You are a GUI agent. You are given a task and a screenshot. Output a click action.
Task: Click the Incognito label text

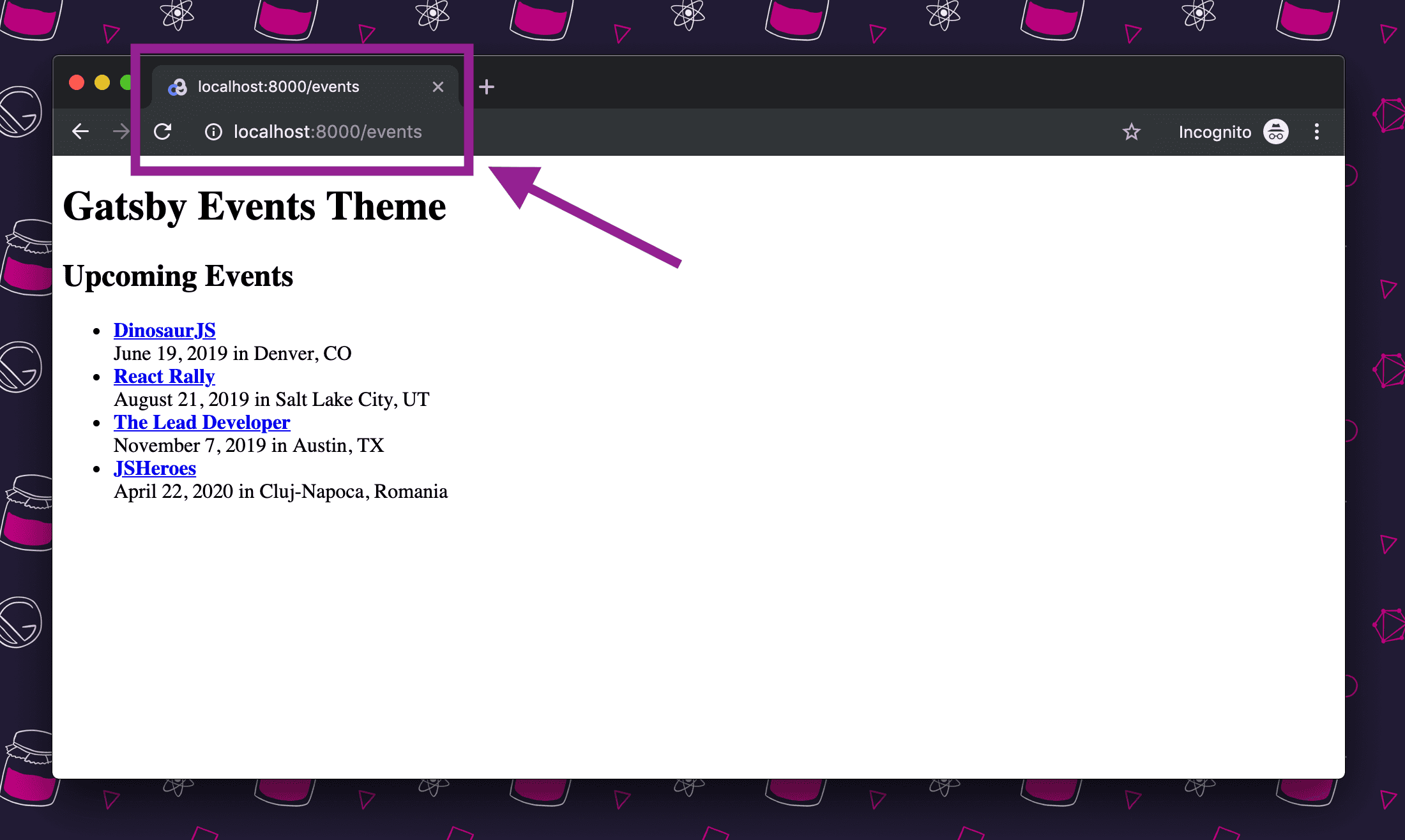click(x=1215, y=131)
